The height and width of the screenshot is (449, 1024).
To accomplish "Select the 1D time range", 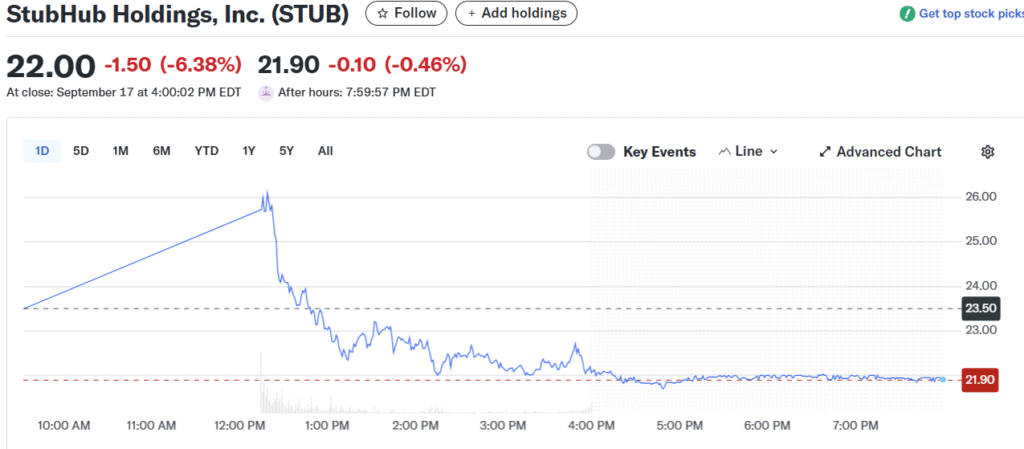I will point(42,151).
